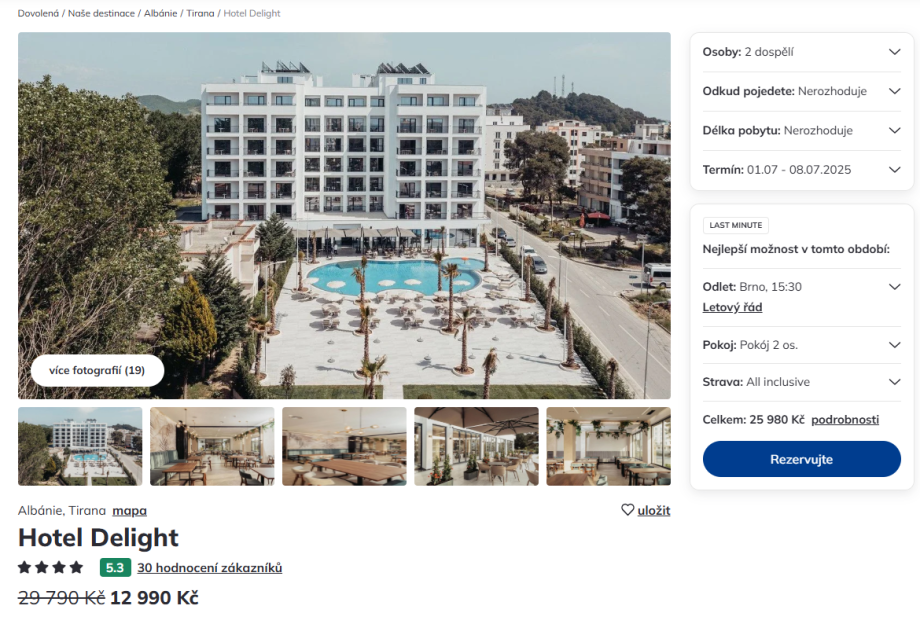Open the podrobnosti price details link
The height and width of the screenshot is (635, 920).
(845, 419)
